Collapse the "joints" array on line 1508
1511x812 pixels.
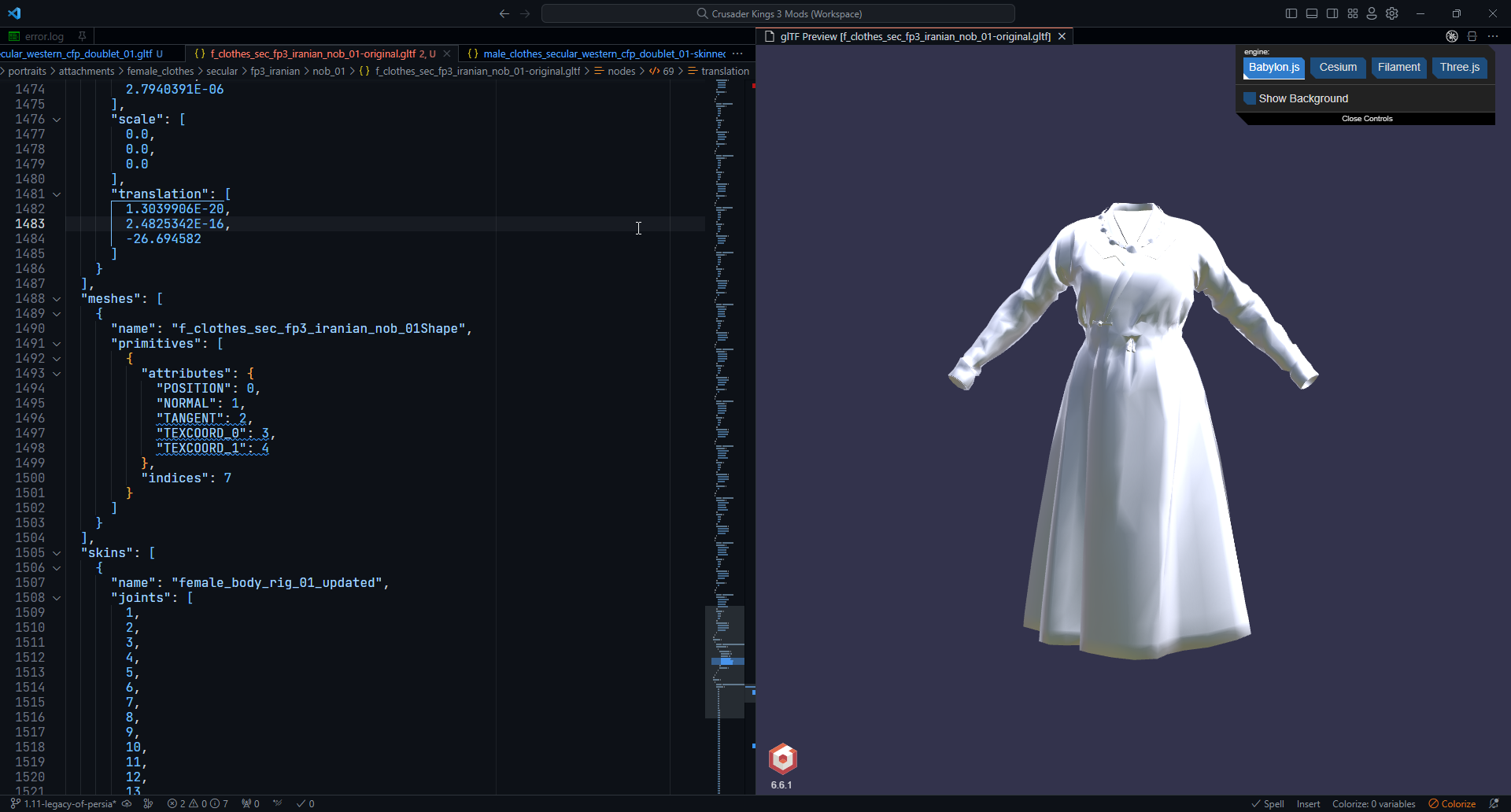pyautogui.click(x=57, y=598)
